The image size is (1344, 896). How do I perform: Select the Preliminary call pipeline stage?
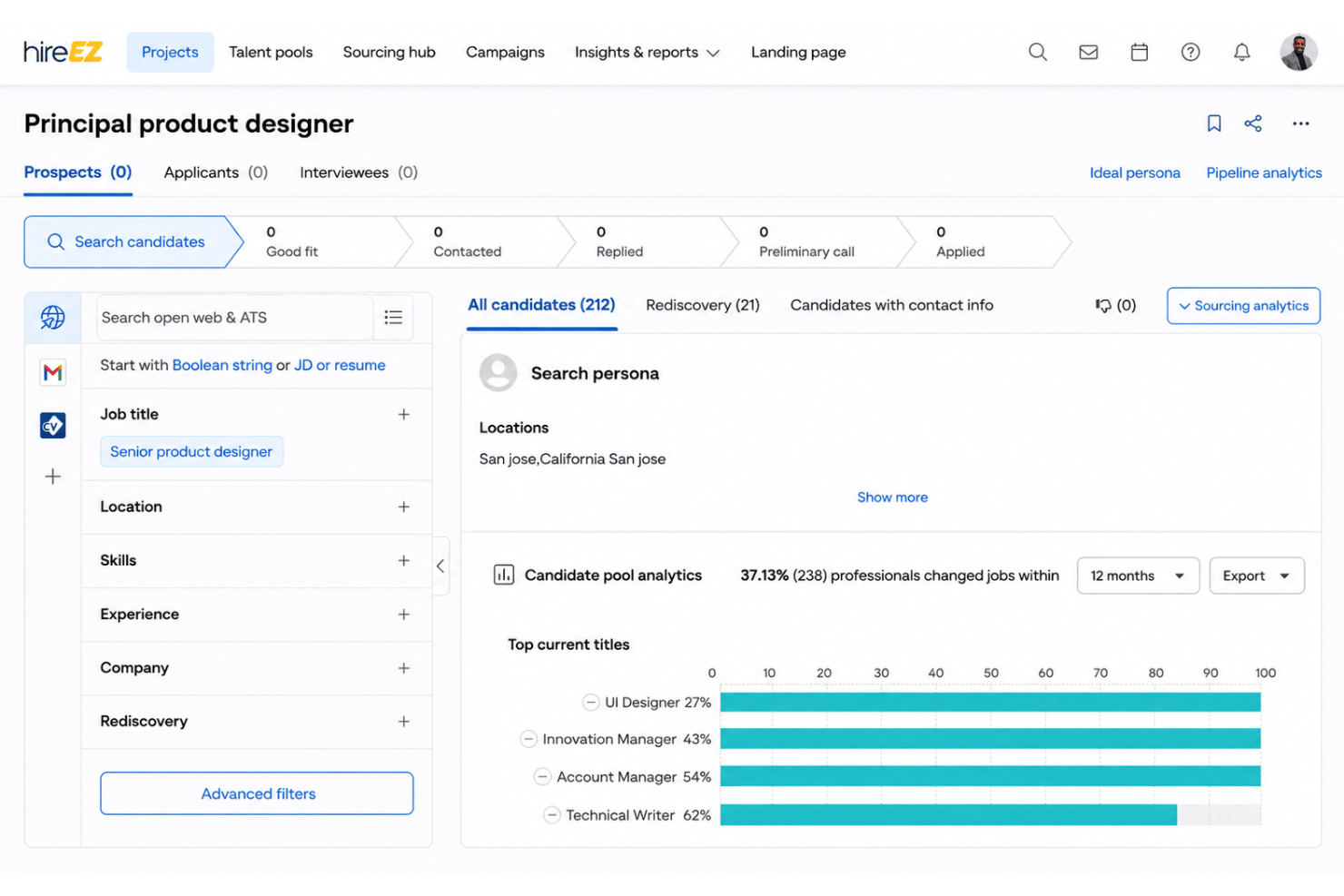817,241
